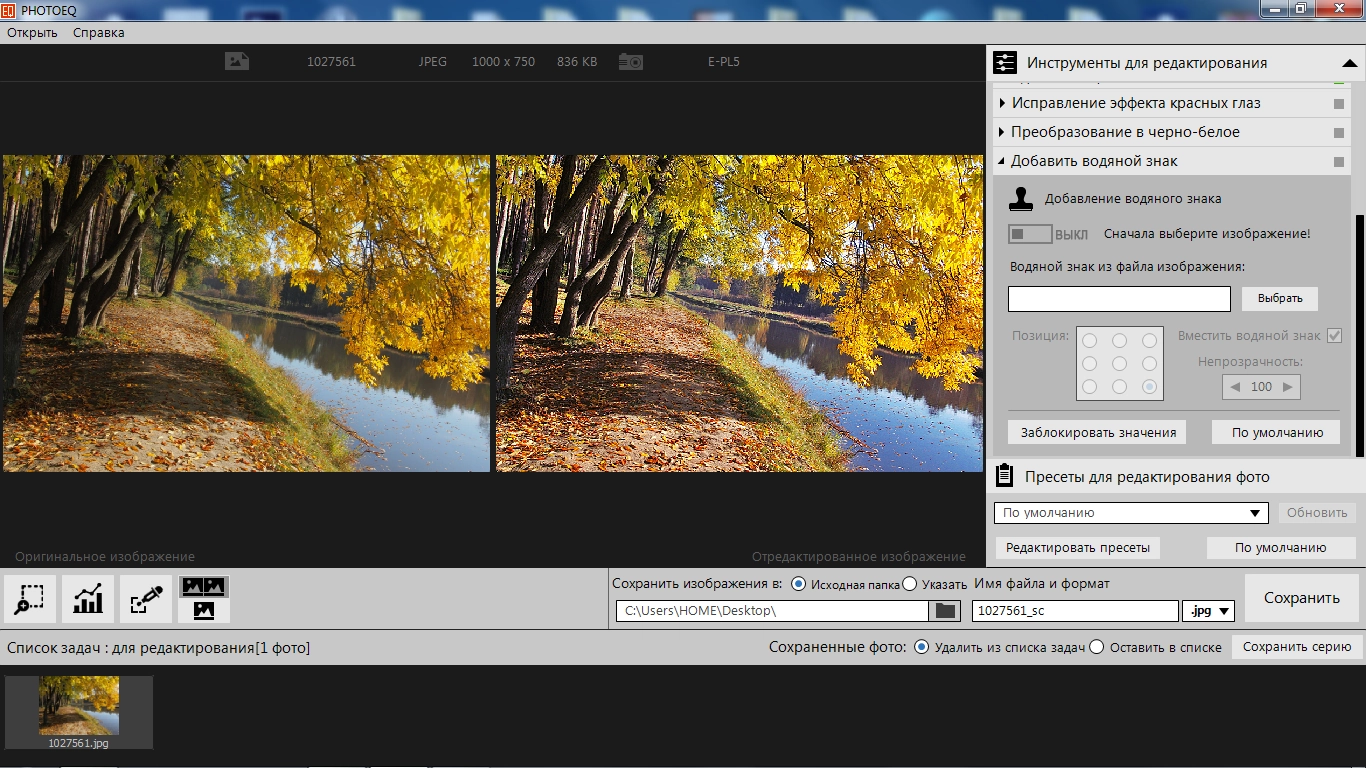The width and height of the screenshot is (1366, 768).
Task: Click the gray status square for add watermark
Action: (x=1339, y=162)
